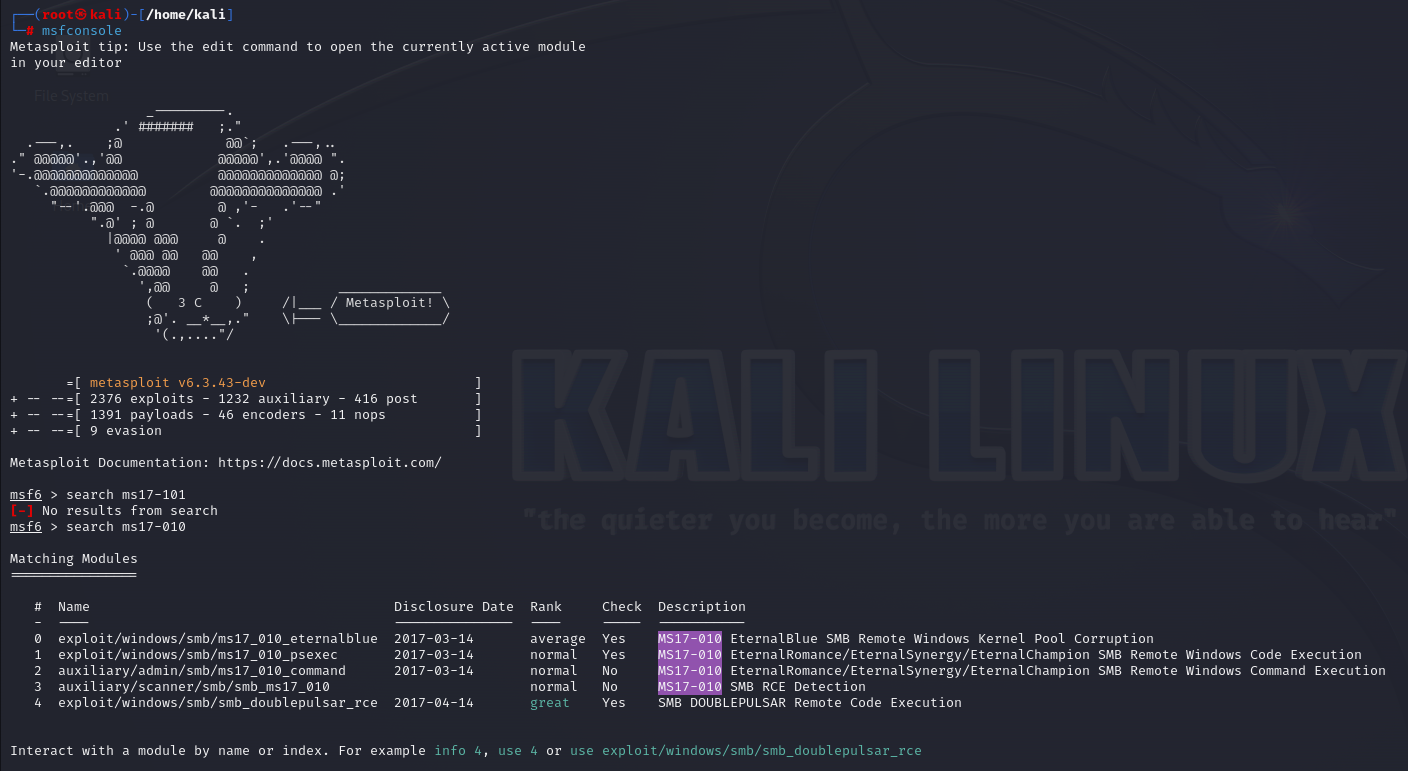1408x771 pixels.
Task: Click module name auxiliary/admin/smb/ms17_010_command
Action: (202, 671)
